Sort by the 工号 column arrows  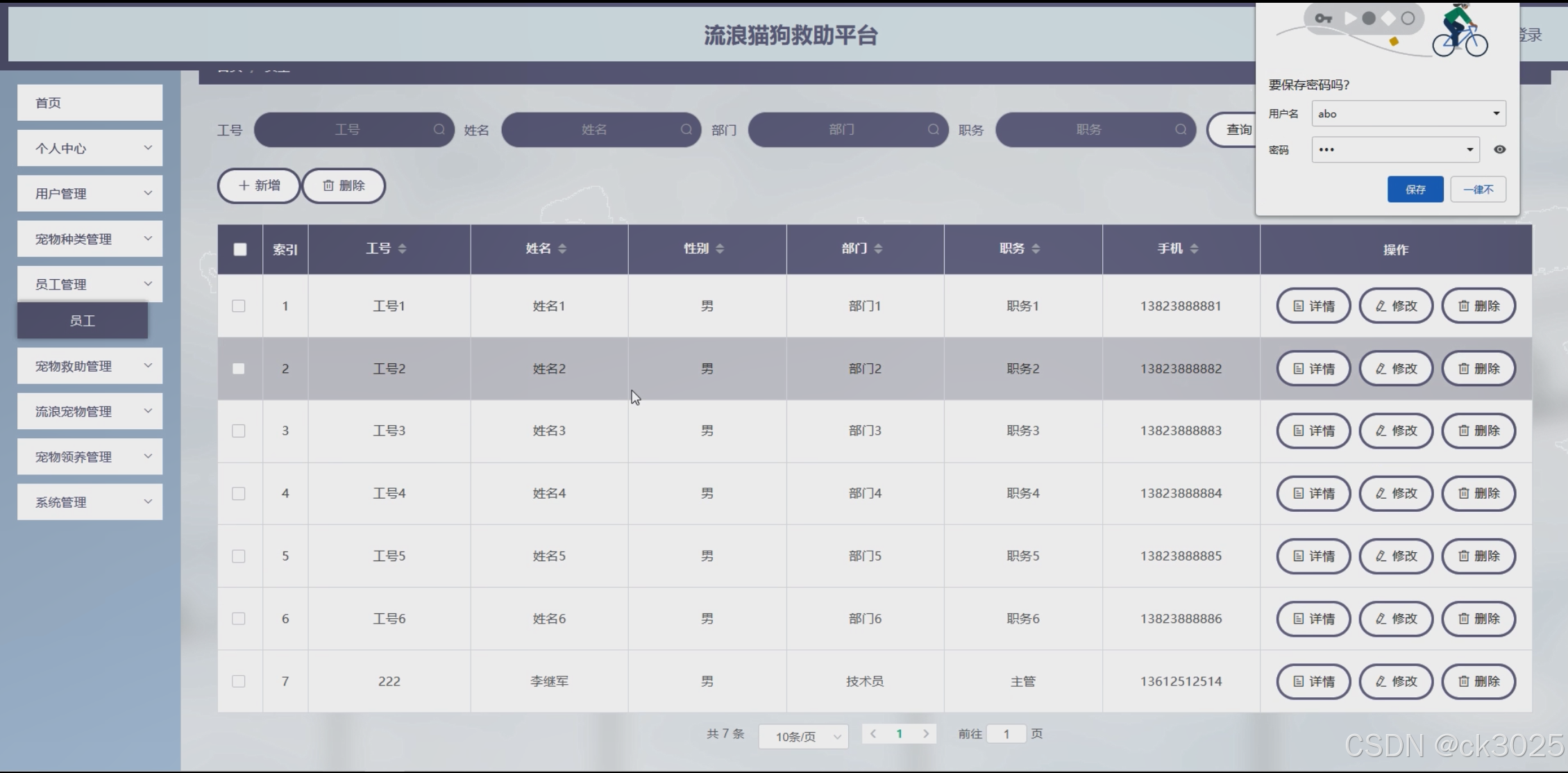402,249
